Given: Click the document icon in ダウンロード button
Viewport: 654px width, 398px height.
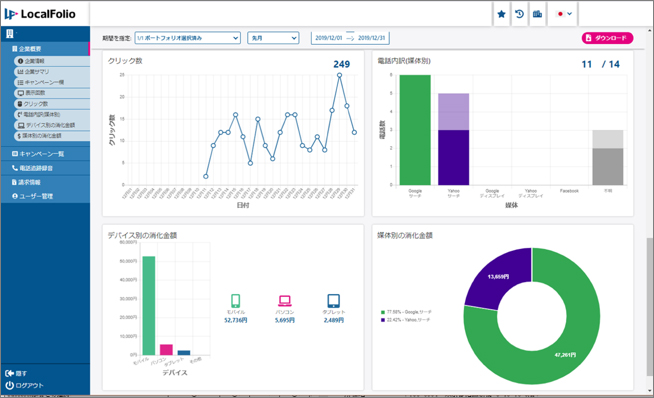Looking at the screenshot, I should 589,38.
